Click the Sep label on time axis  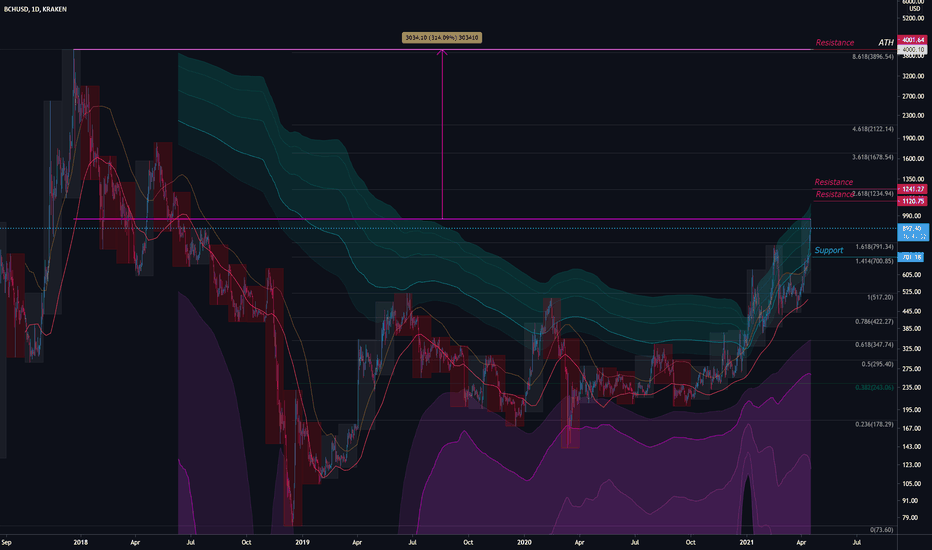pos(6,542)
